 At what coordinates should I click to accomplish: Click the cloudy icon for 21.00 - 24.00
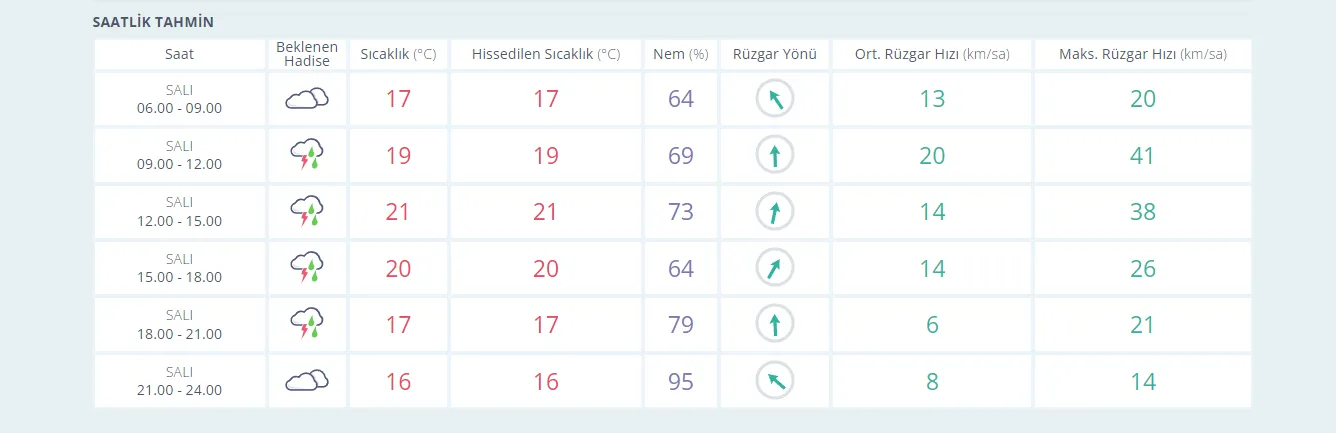[x=307, y=381]
